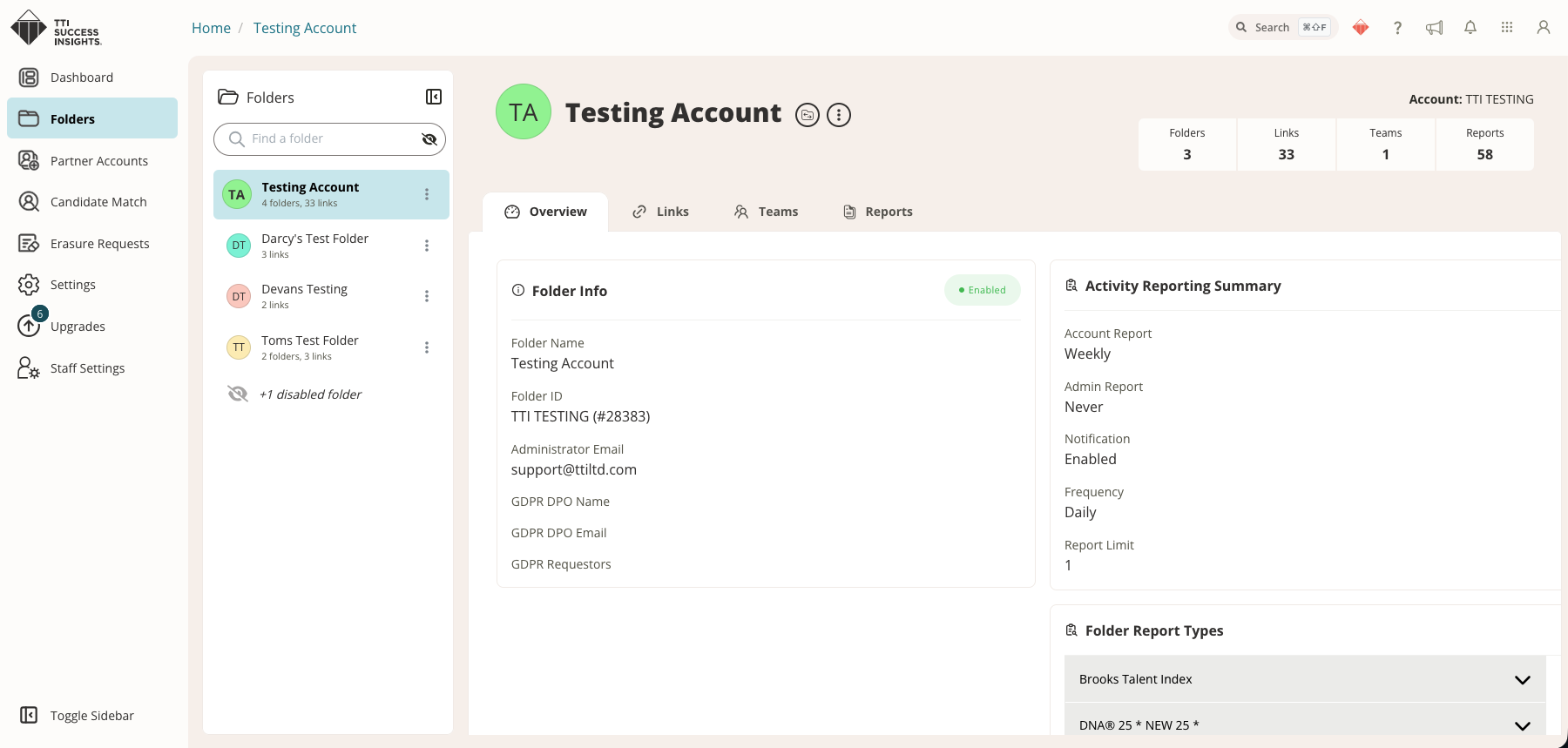Open Settings from the sidebar
The height and width of the screenshot is (748, 1568).
92,285
